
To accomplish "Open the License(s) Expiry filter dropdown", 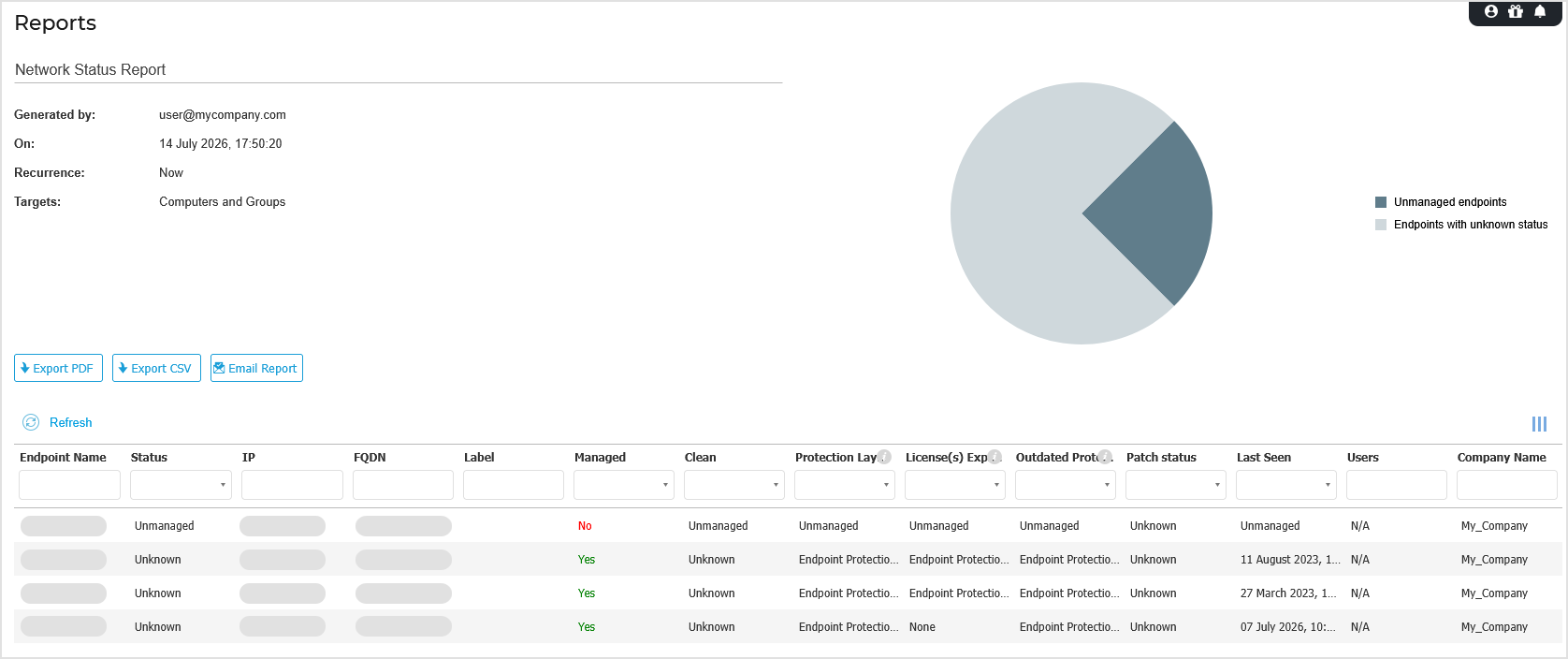I will 955,485.
